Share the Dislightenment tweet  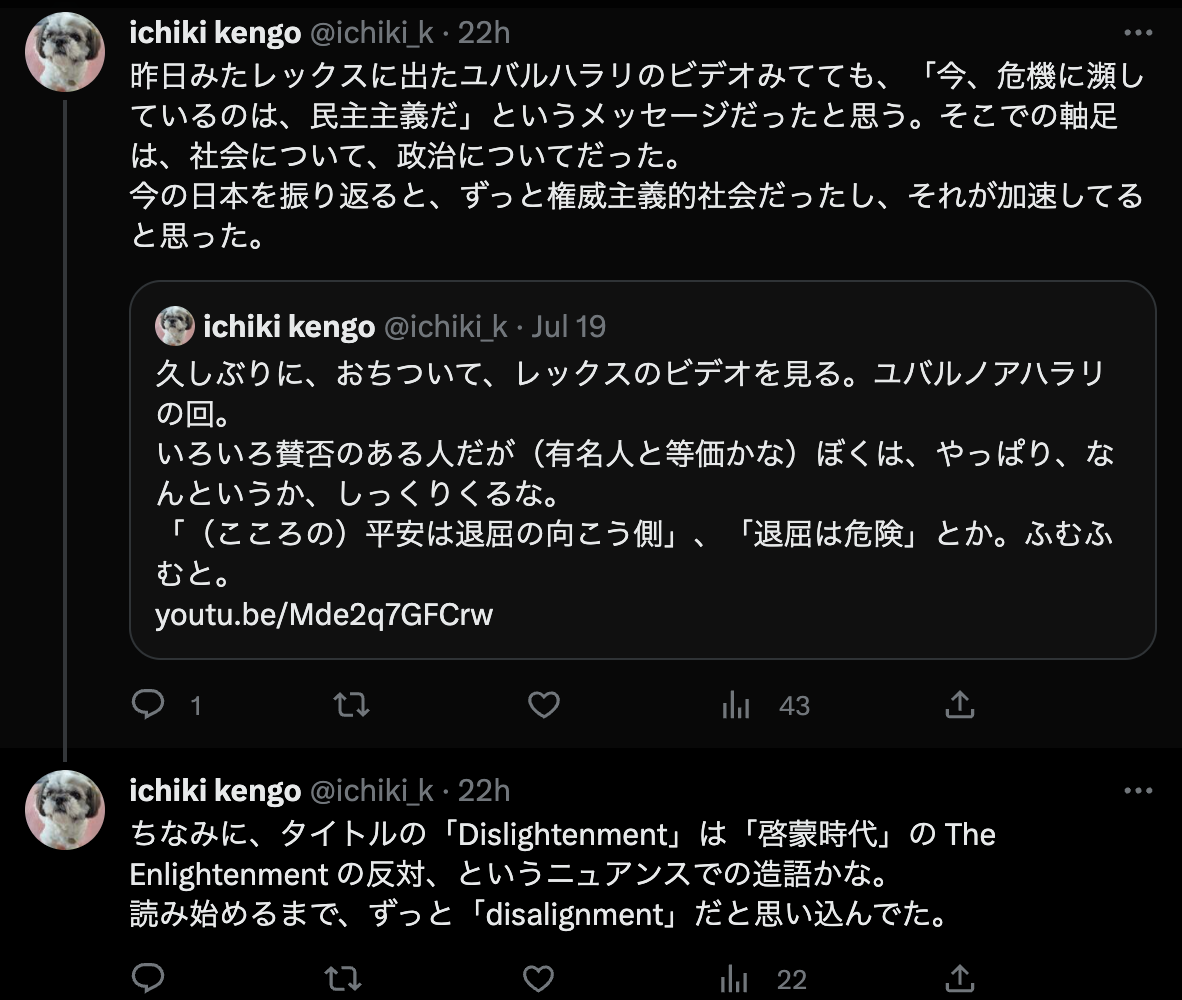pos(960,978)
